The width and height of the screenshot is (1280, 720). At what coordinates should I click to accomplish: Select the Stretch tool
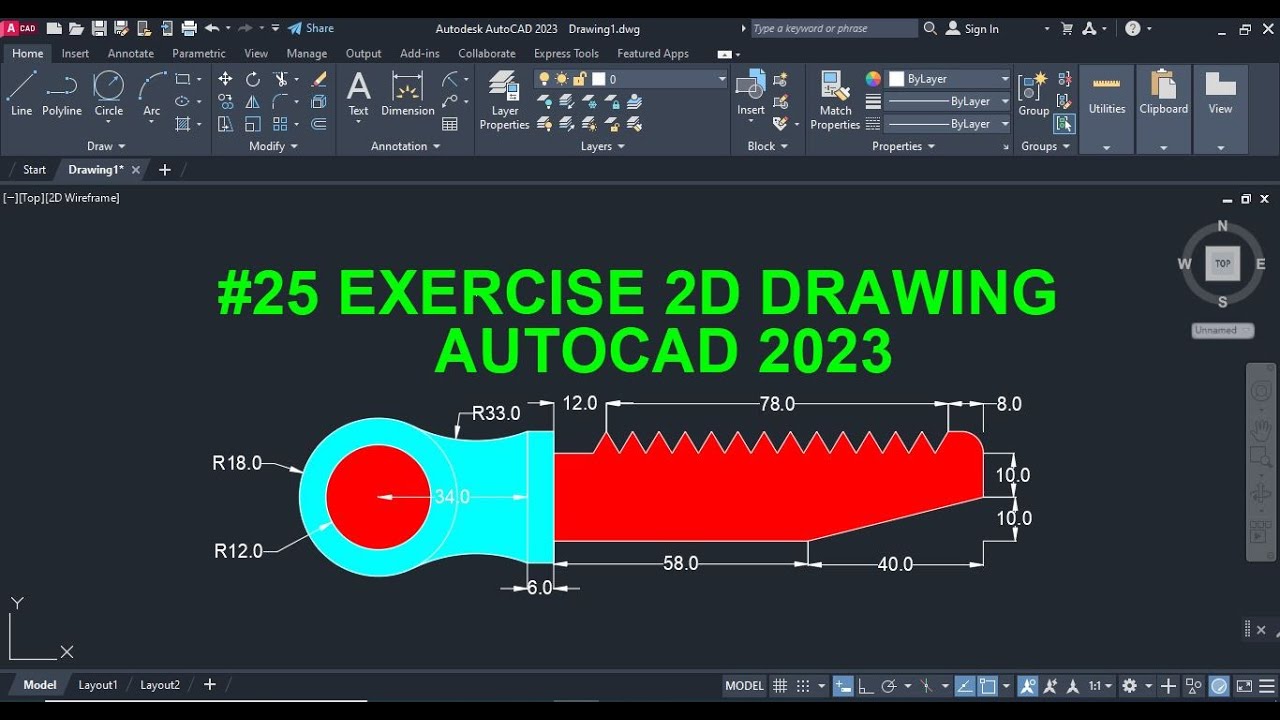pyautogui.click(x=225, y=124)
